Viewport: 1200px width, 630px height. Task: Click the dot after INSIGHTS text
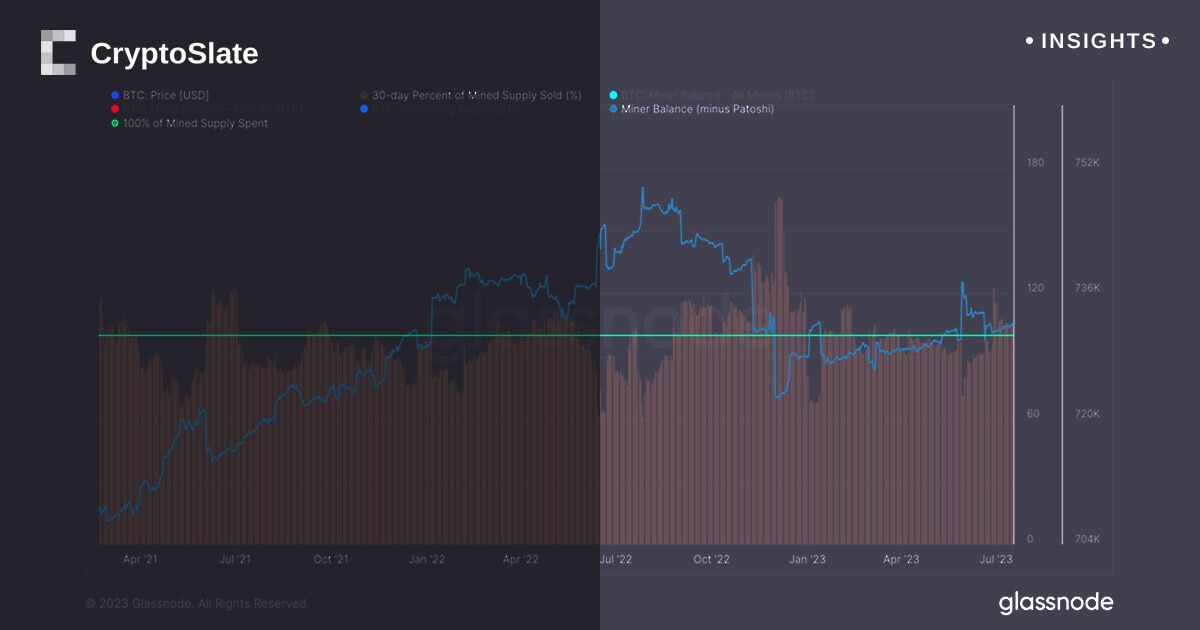click(1164, 41)
